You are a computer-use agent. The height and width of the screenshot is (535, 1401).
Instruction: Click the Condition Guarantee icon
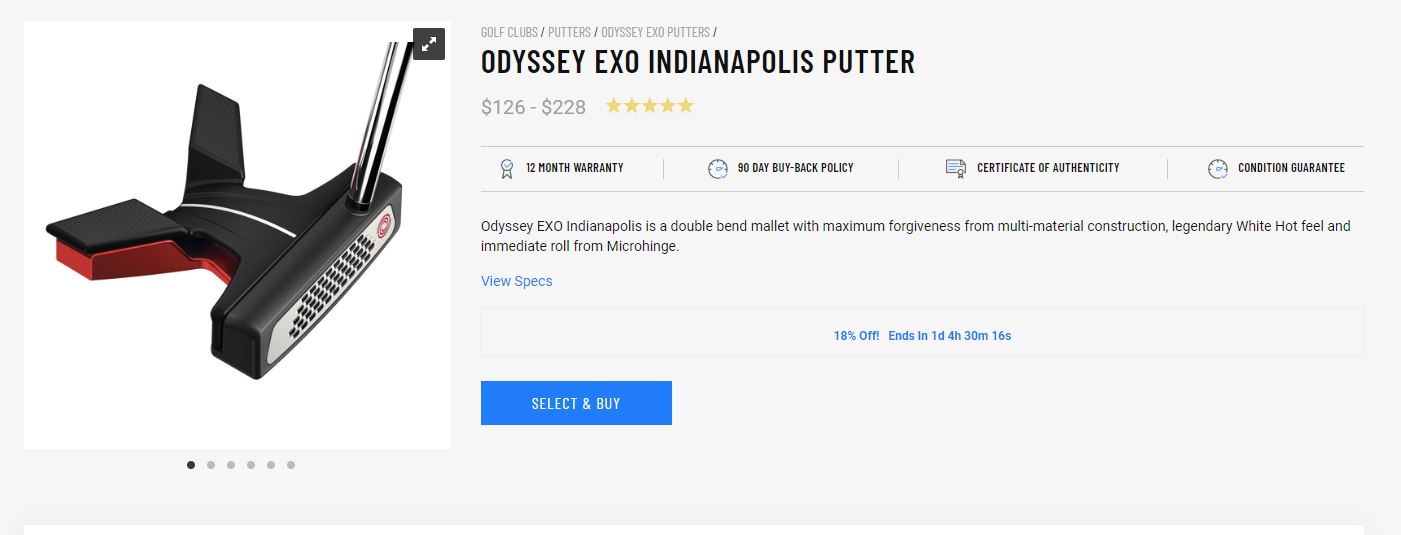click(x=1217, y=168)
